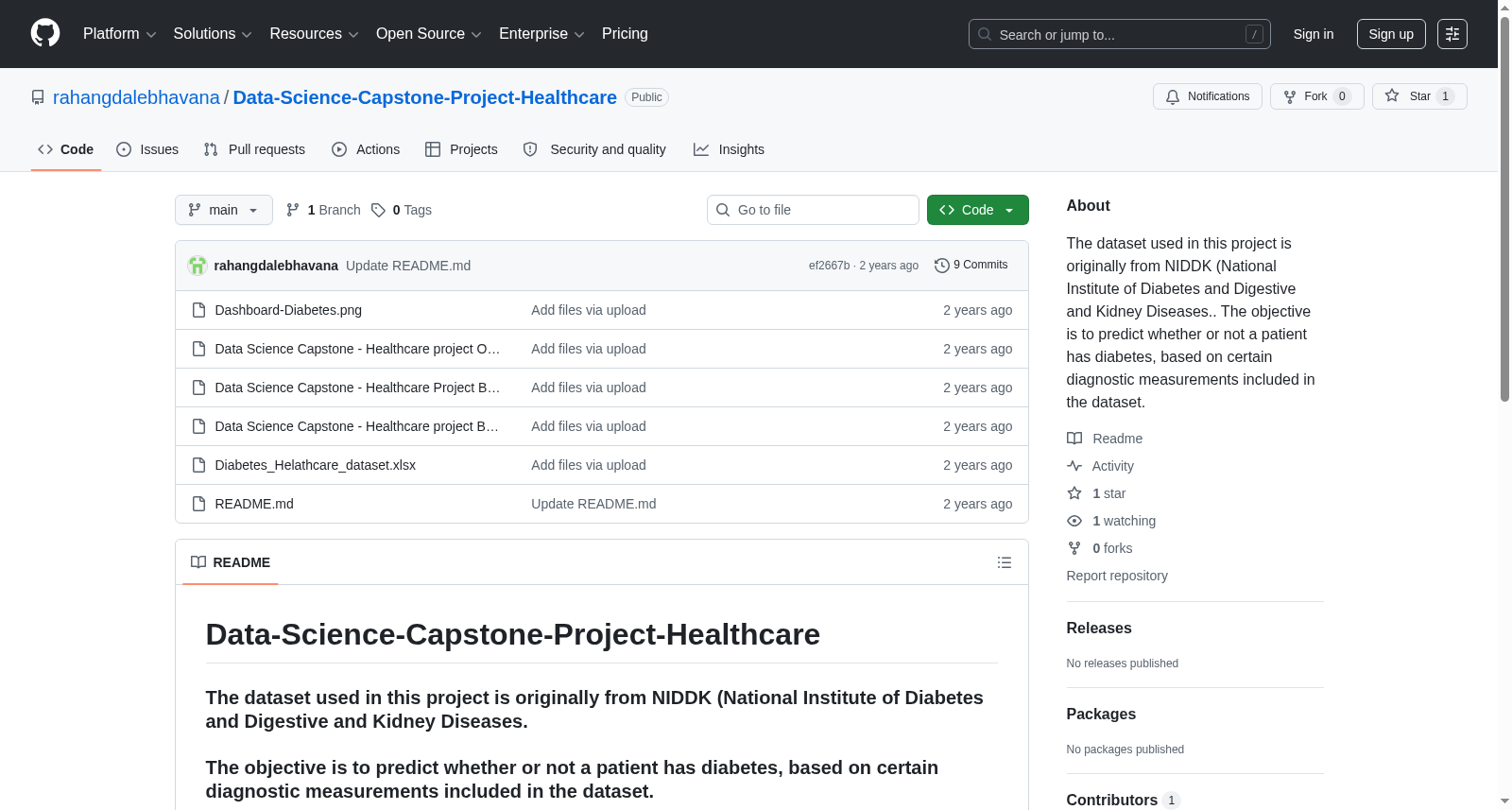Switch to the Issues tab
Screen dimensions: 1512x810
pos(147,149)
